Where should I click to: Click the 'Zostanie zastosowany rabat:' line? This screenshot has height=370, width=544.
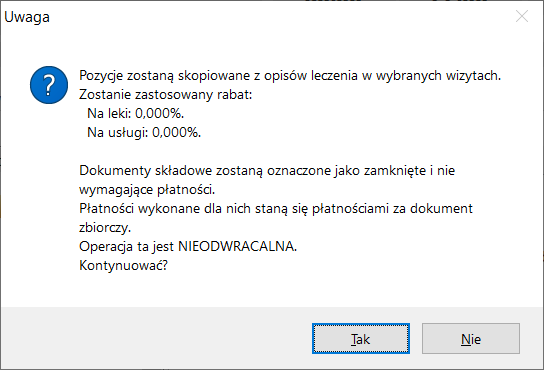[165, 94]
